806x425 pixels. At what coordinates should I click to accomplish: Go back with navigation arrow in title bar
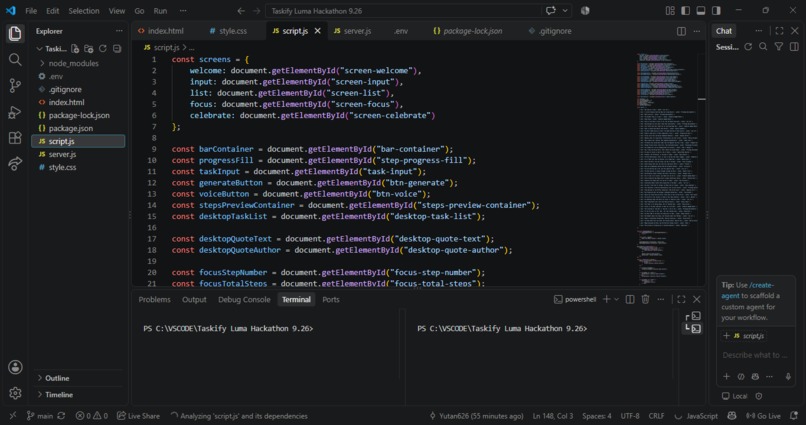coord(241,10)
